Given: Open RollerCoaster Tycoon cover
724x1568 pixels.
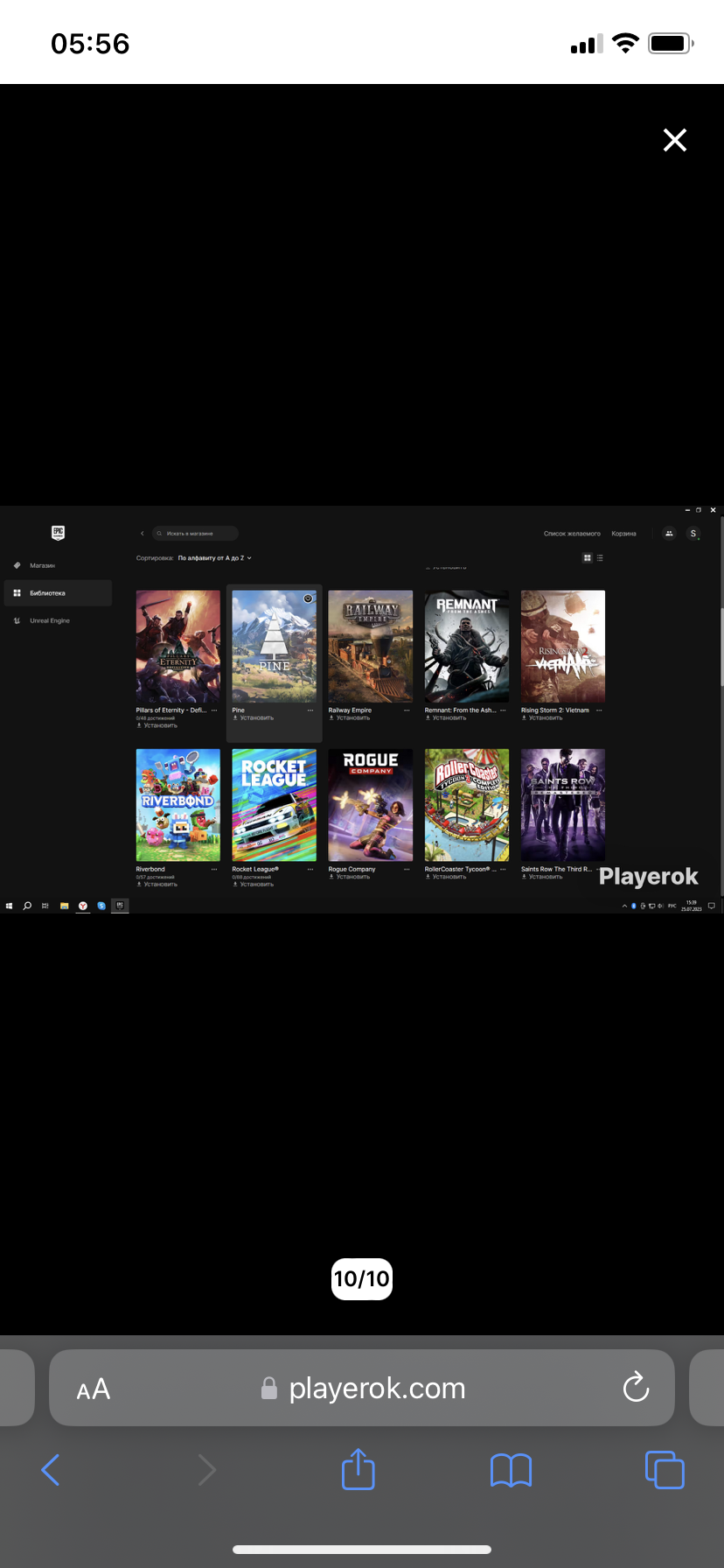Looking at the screenshot, I should [x=467, y=805].
